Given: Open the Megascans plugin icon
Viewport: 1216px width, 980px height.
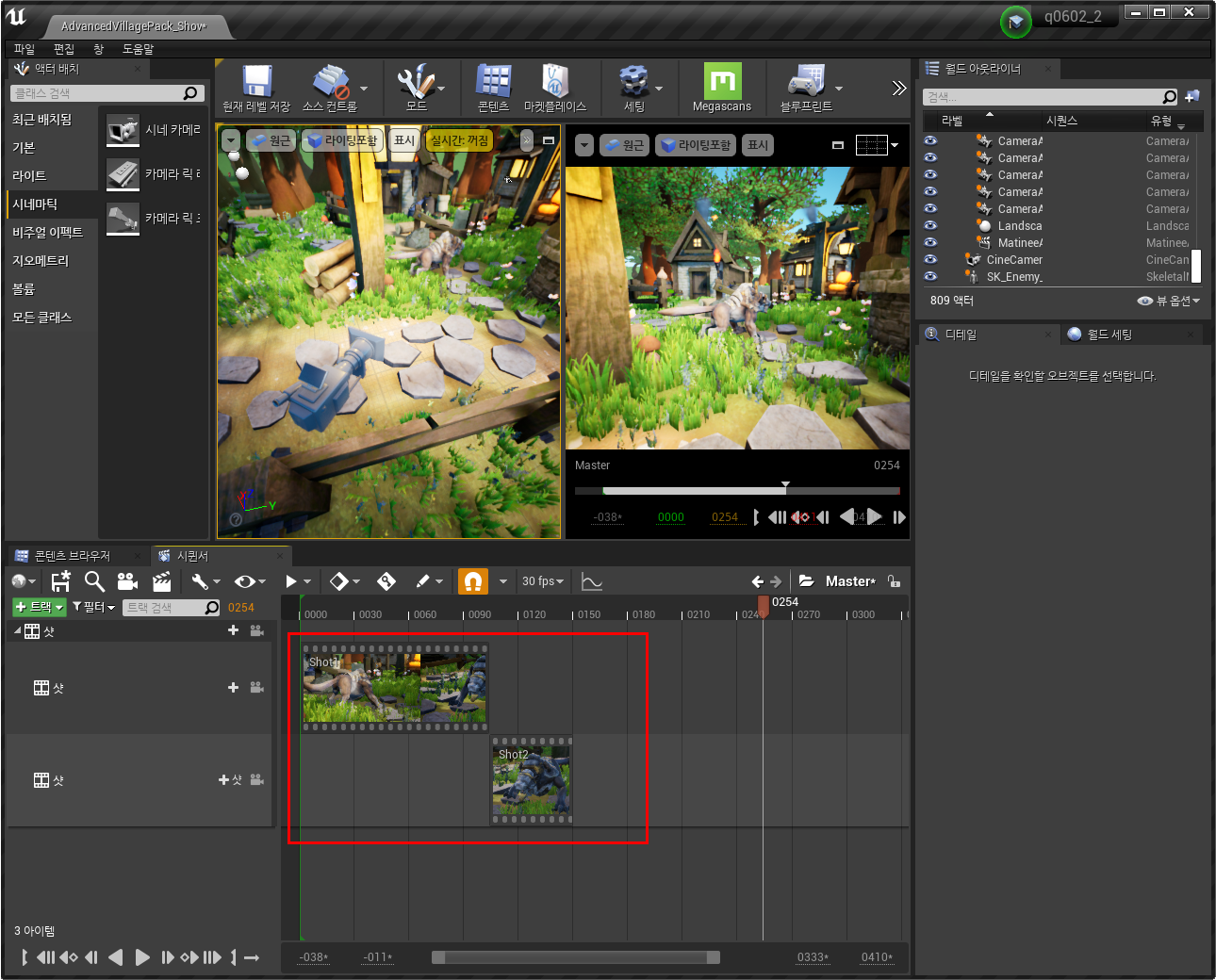Looking at the screenshot, I should tap(722, 81).
